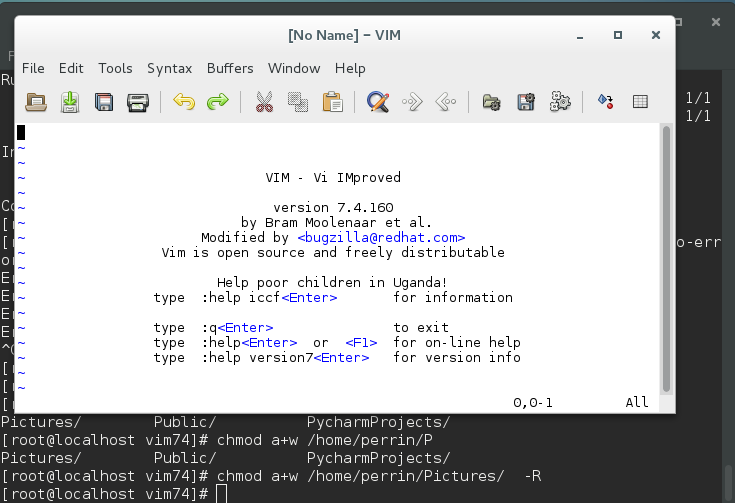Screen dimensions: 735x503
Task: Click the Run script gears icon
Action: point(560,102)
